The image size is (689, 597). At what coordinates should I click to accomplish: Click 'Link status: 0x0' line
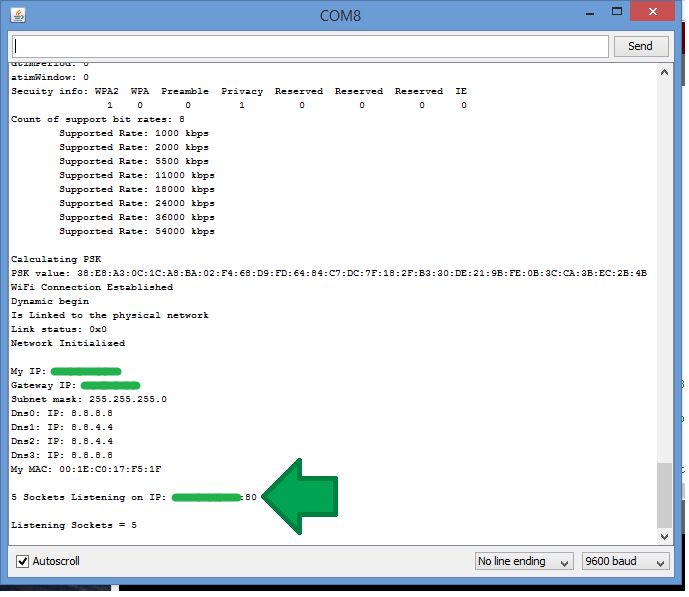click(x=59, y=329)
